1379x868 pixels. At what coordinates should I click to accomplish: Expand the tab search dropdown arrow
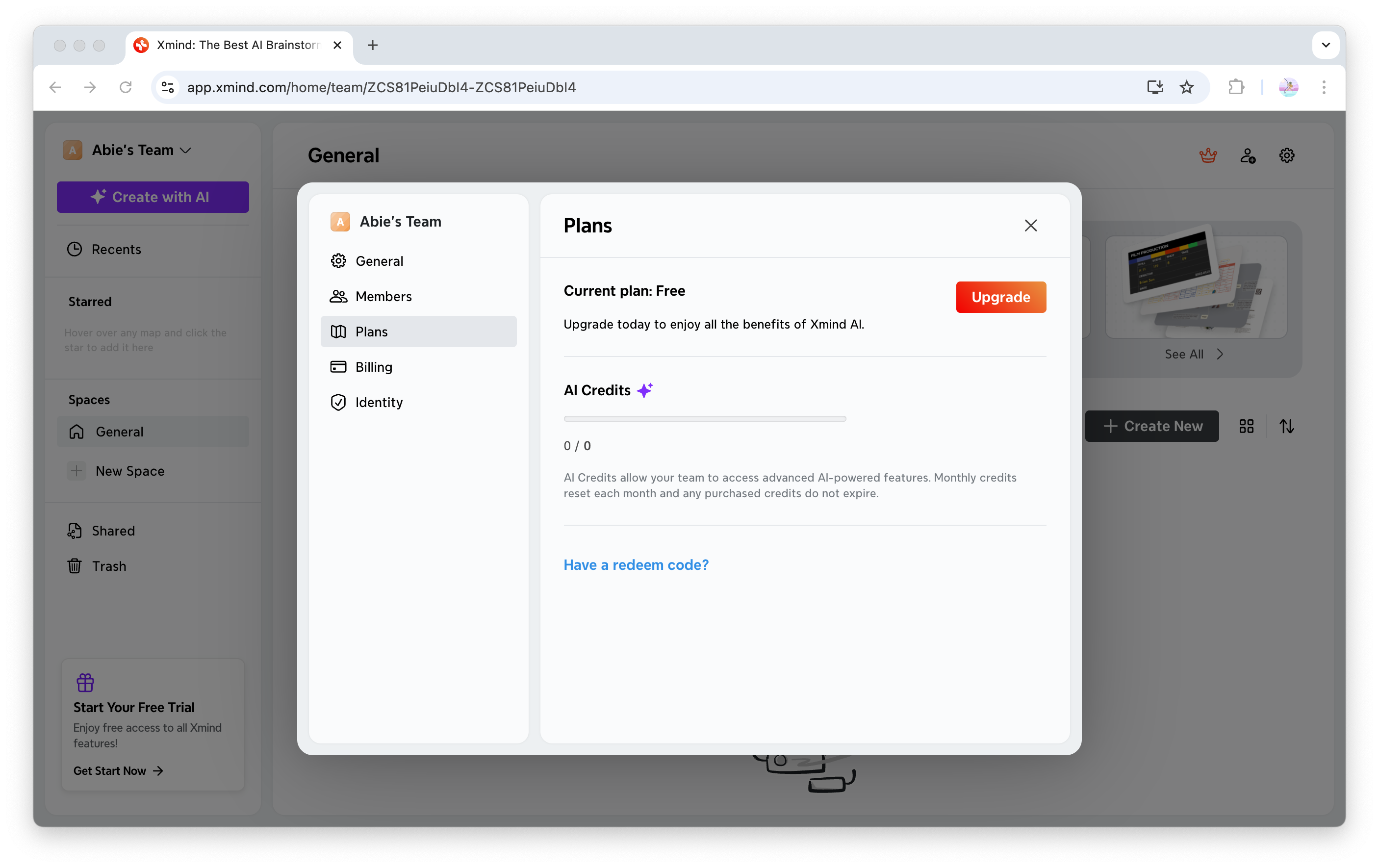(x=1325, y=45)
